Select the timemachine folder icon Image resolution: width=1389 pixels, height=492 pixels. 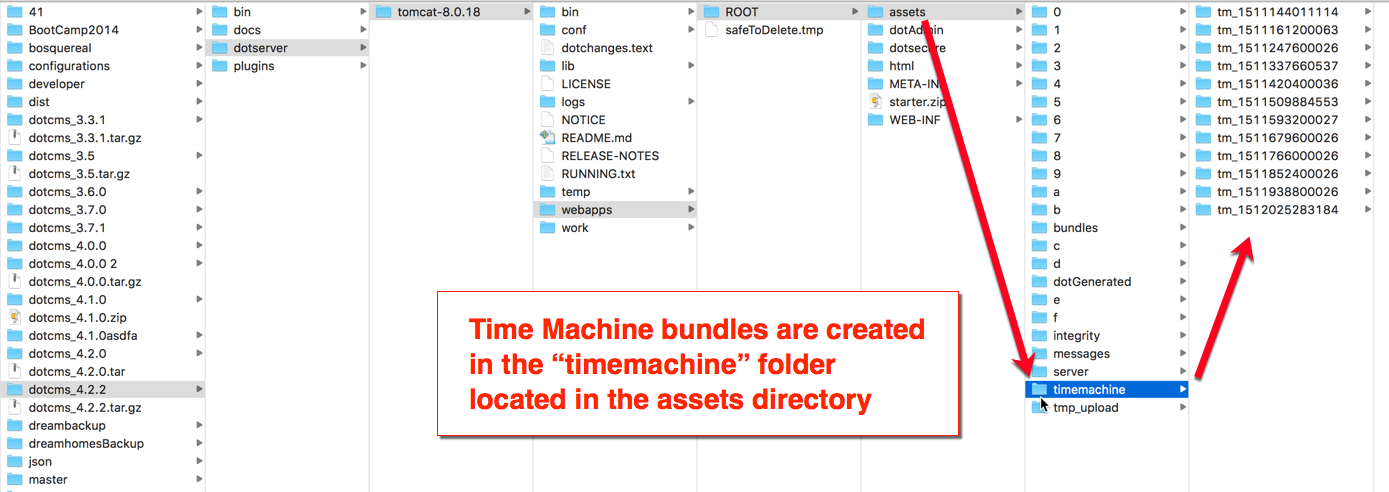pos(1039,390)
